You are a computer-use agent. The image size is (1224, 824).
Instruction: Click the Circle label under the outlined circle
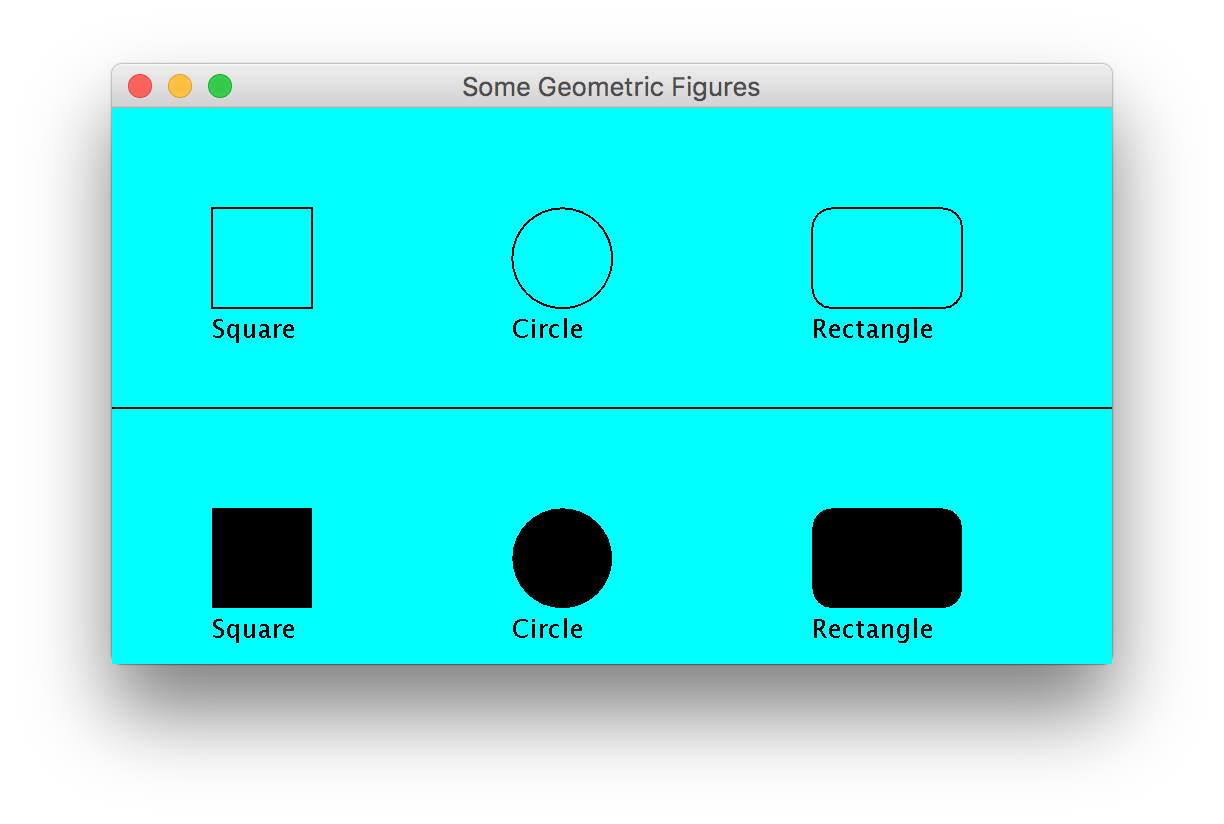547,329
